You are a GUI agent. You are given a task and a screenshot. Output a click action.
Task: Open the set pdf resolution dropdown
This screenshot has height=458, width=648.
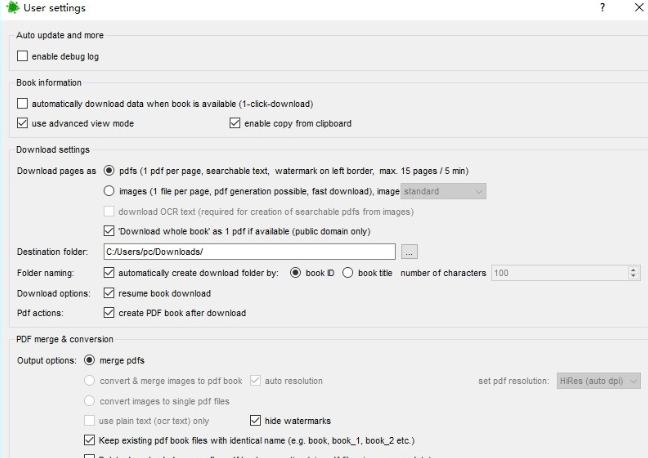point(597,380)
